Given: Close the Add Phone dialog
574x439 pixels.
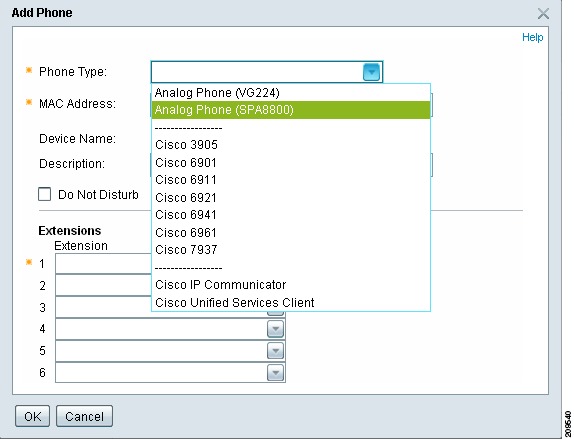Looking at the screenshot, I should pyautogui.click(x=543, y=14).
